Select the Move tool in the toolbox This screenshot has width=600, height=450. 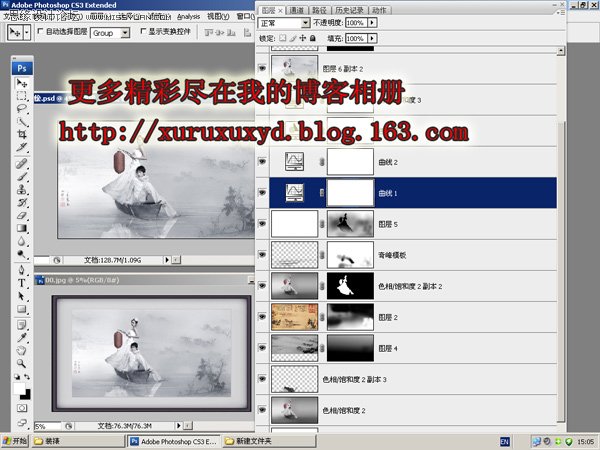coord(22,83)
